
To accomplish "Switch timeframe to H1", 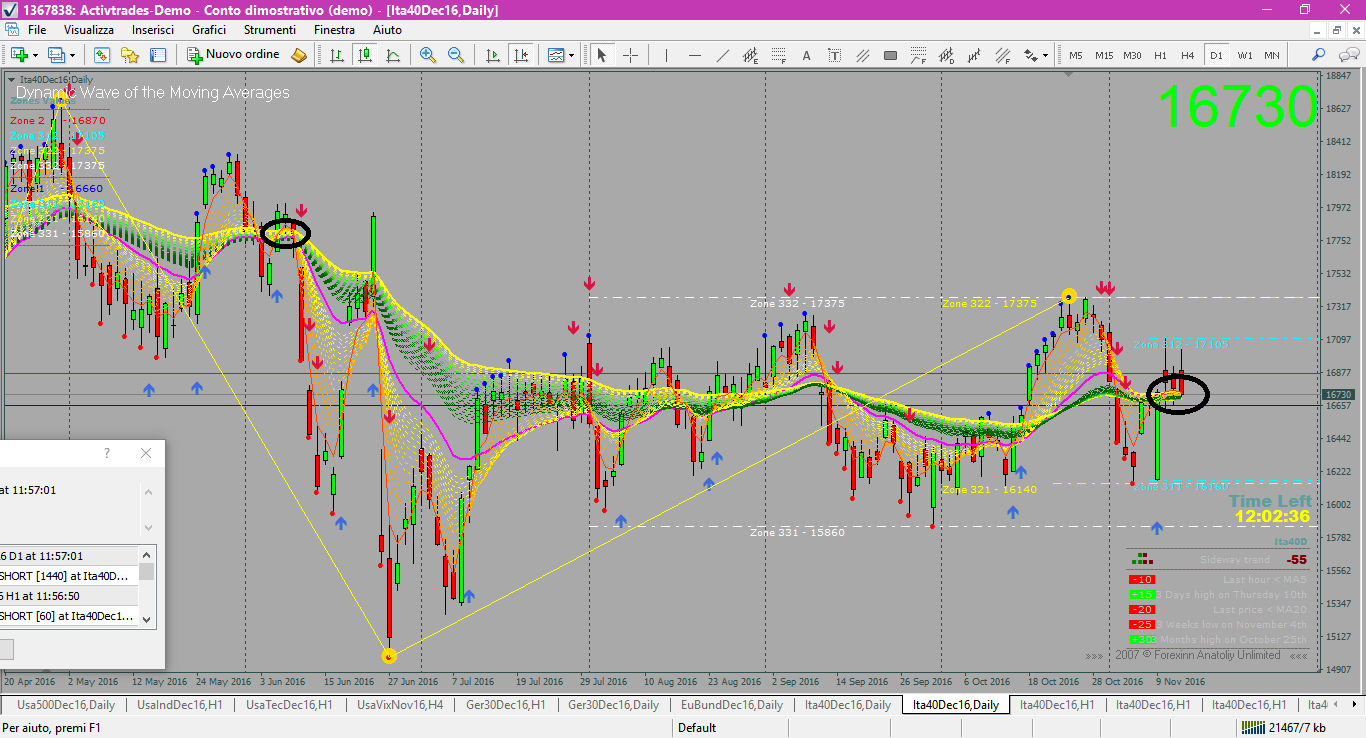I will click(x=1160, y=55).
